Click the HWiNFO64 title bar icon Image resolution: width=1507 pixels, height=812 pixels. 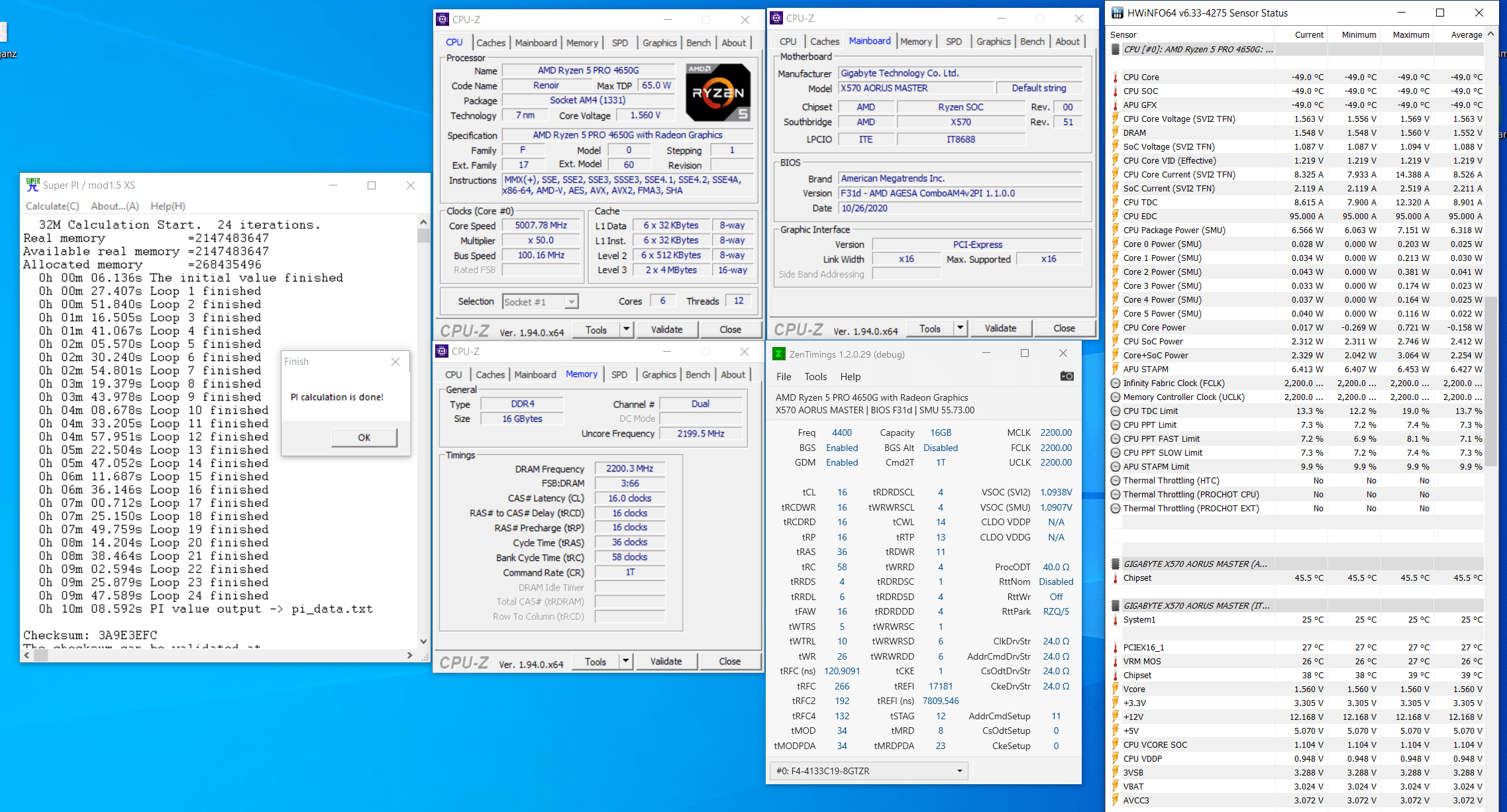(1117, 13)
